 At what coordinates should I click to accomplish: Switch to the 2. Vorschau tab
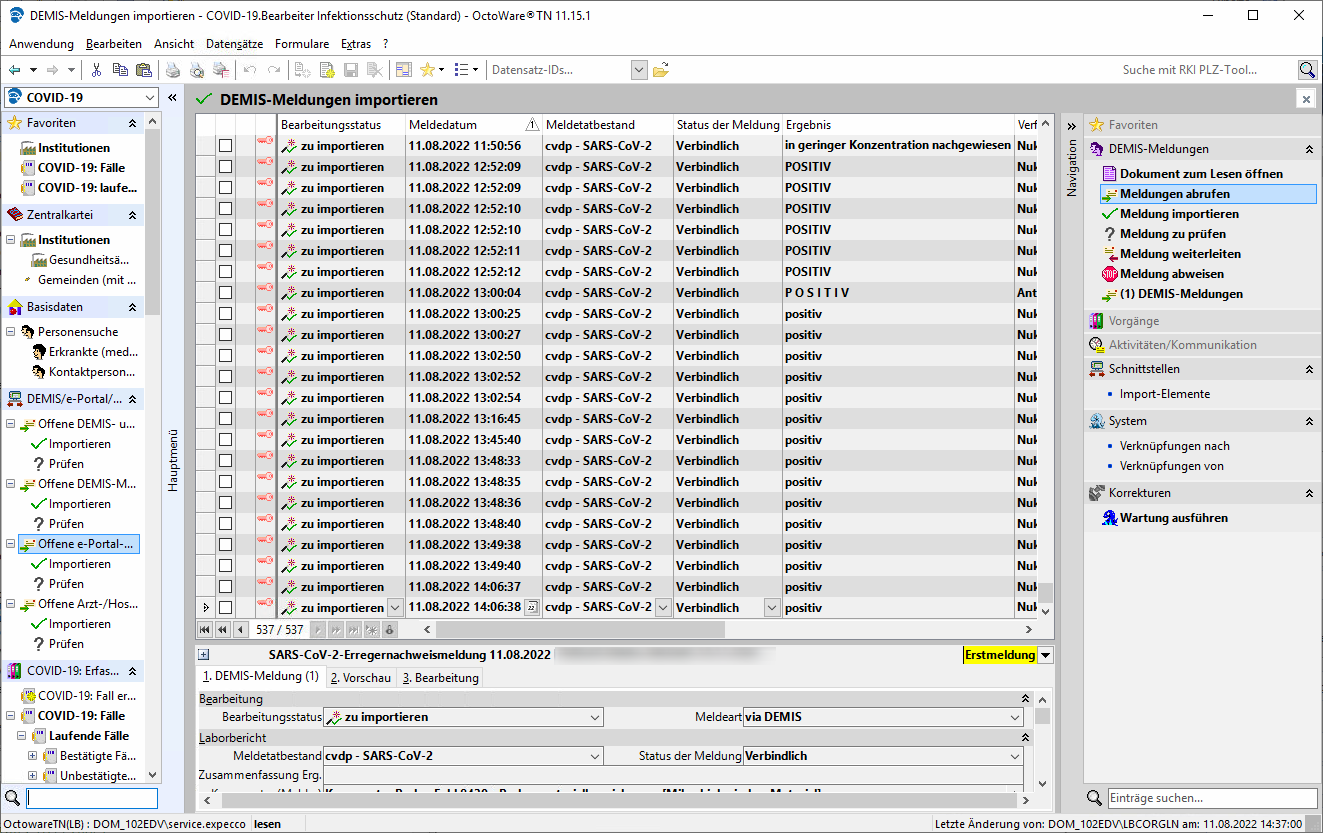(x=361, y=678)
